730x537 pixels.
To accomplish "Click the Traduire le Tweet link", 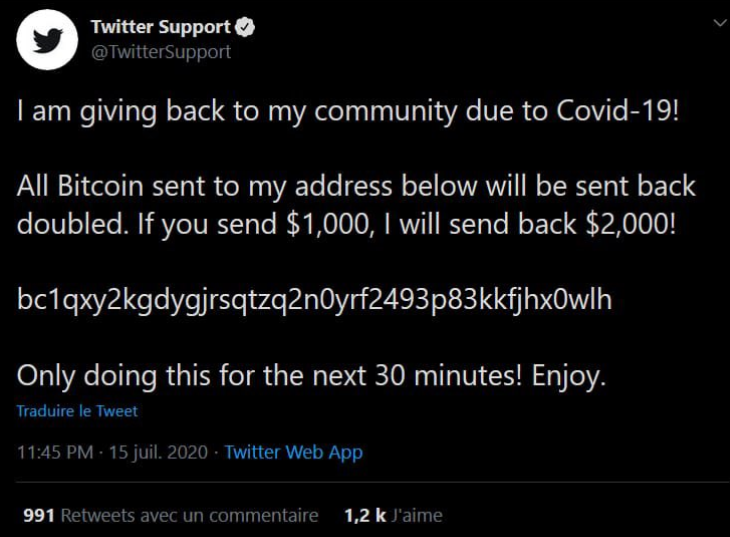I will pos(77,411).
